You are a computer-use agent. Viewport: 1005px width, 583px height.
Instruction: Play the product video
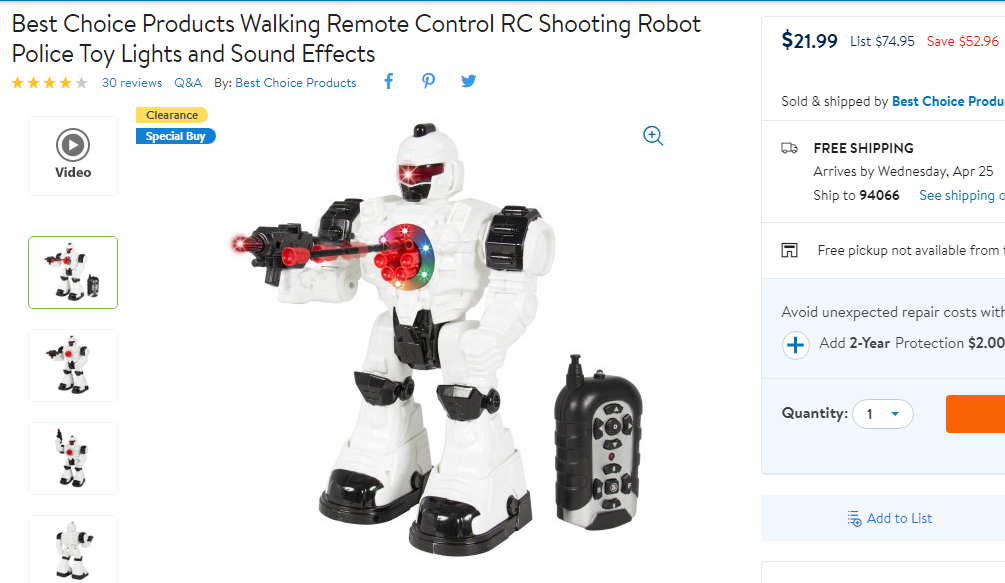pos(73,156)
